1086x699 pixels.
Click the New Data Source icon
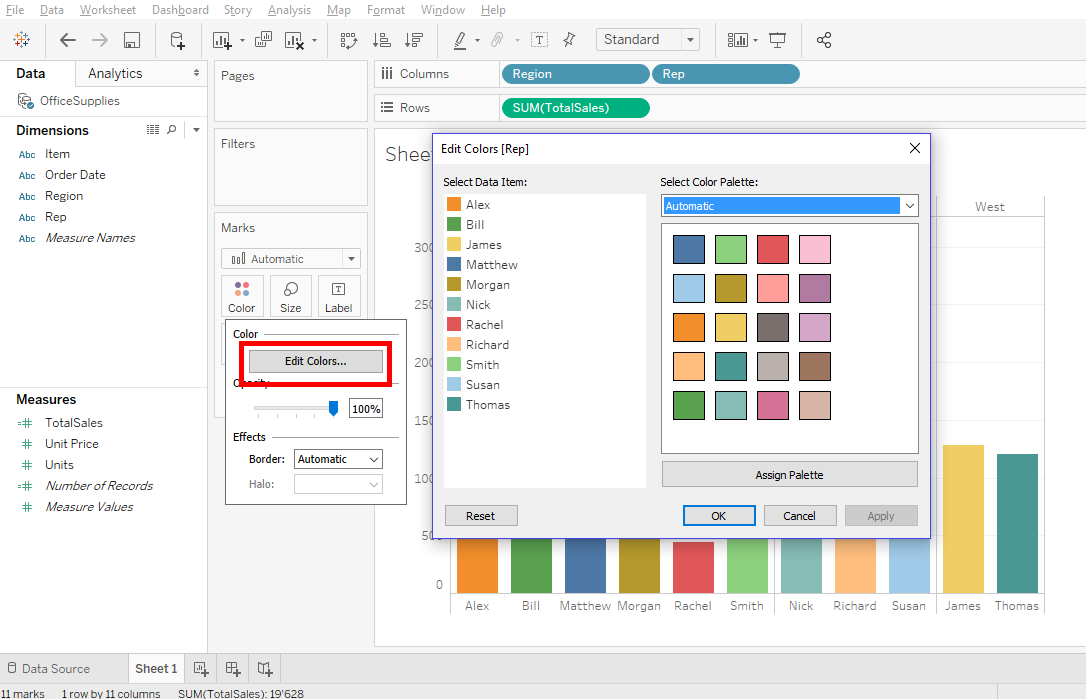[x=177, y=40]
